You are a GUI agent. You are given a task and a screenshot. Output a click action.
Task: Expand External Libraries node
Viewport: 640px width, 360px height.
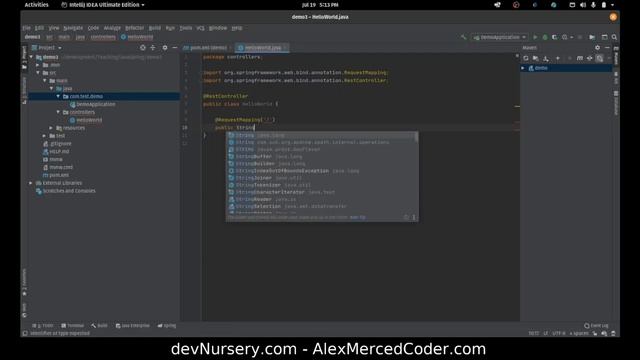[x=31, y=183]
